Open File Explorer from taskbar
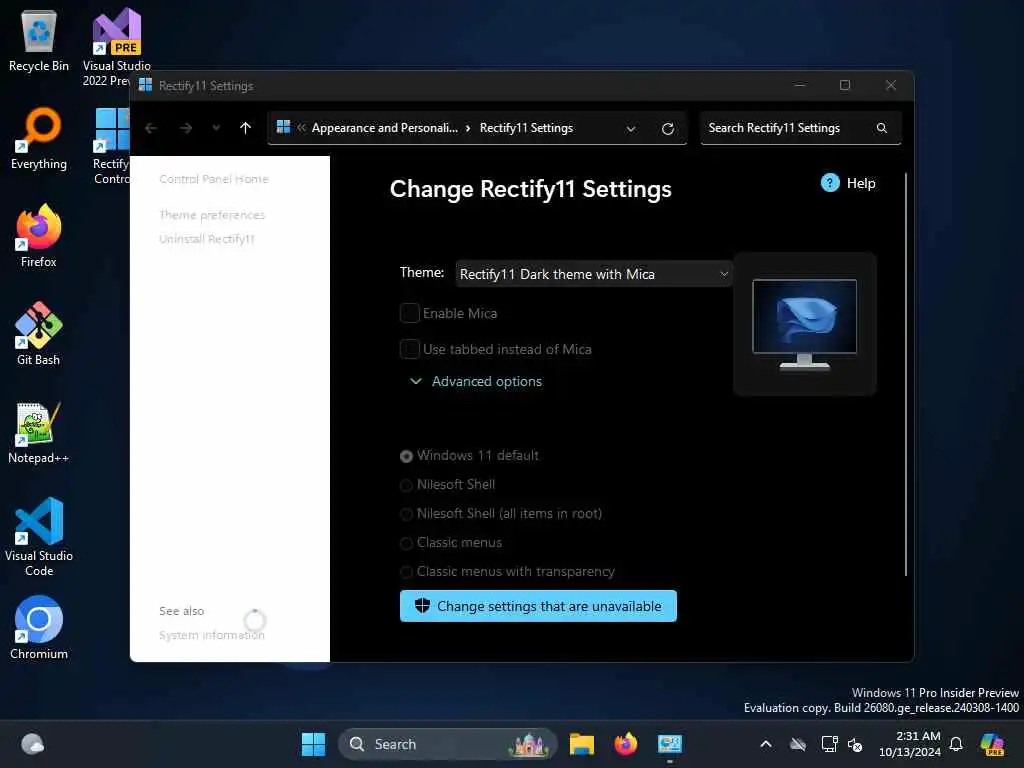1024x768 pixels. 581,744
